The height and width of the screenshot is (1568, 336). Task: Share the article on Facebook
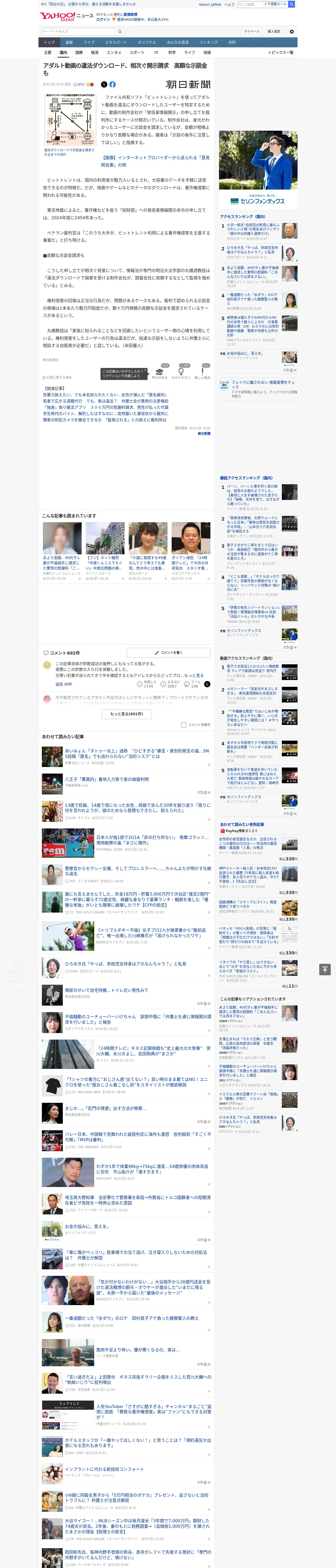pos(112,85)
